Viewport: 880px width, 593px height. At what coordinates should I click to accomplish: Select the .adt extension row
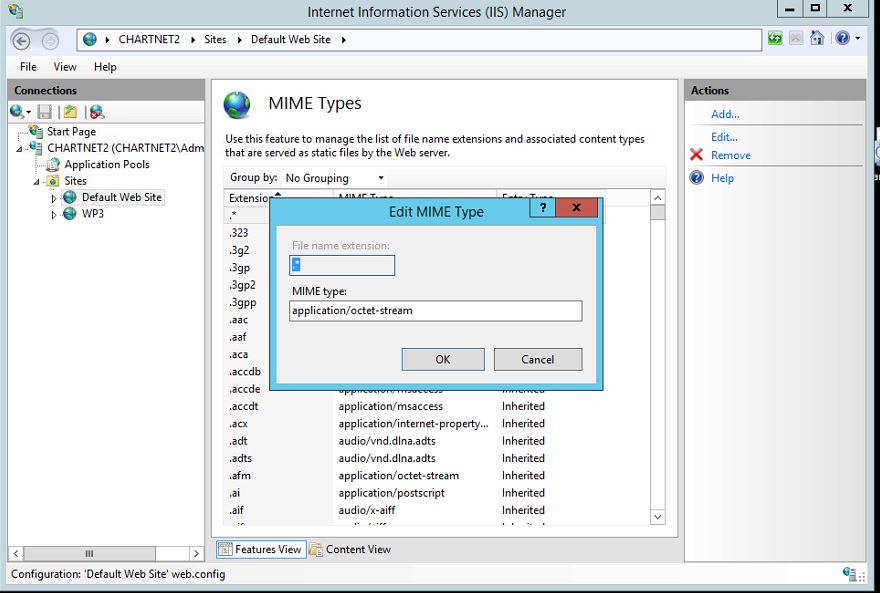[438, 441]
